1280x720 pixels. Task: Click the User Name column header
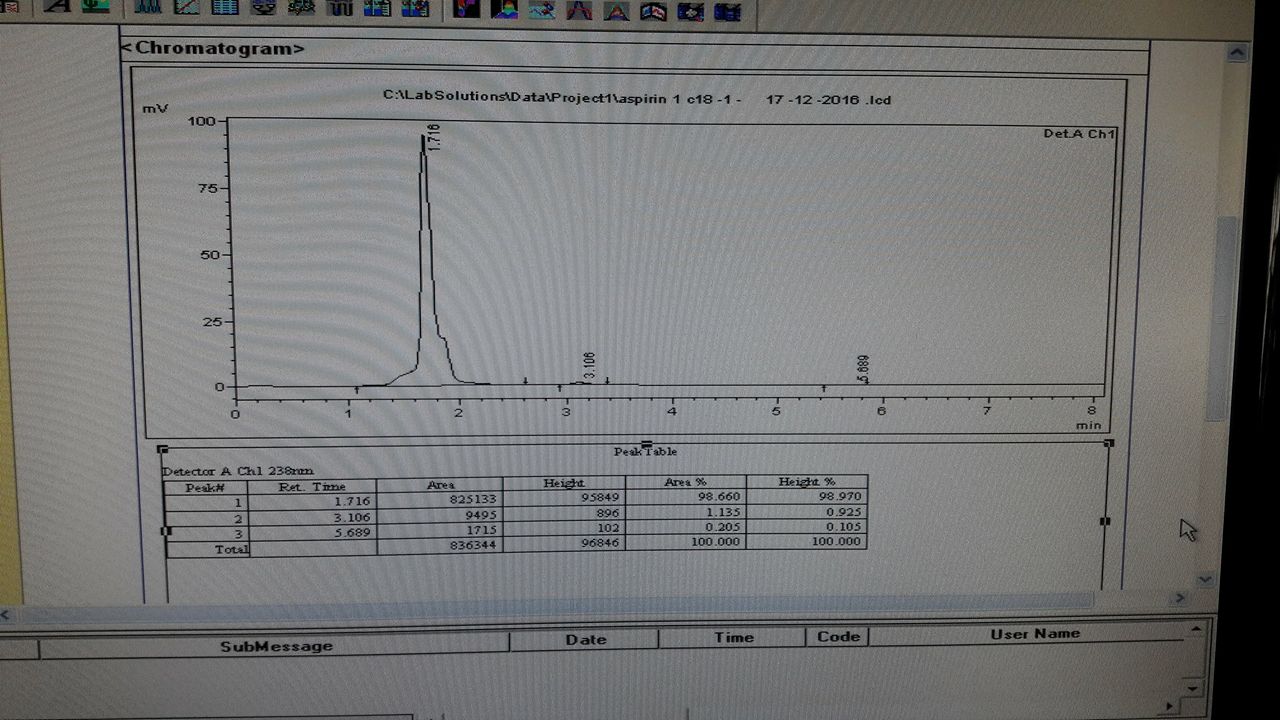click(x=1034, y=634)
